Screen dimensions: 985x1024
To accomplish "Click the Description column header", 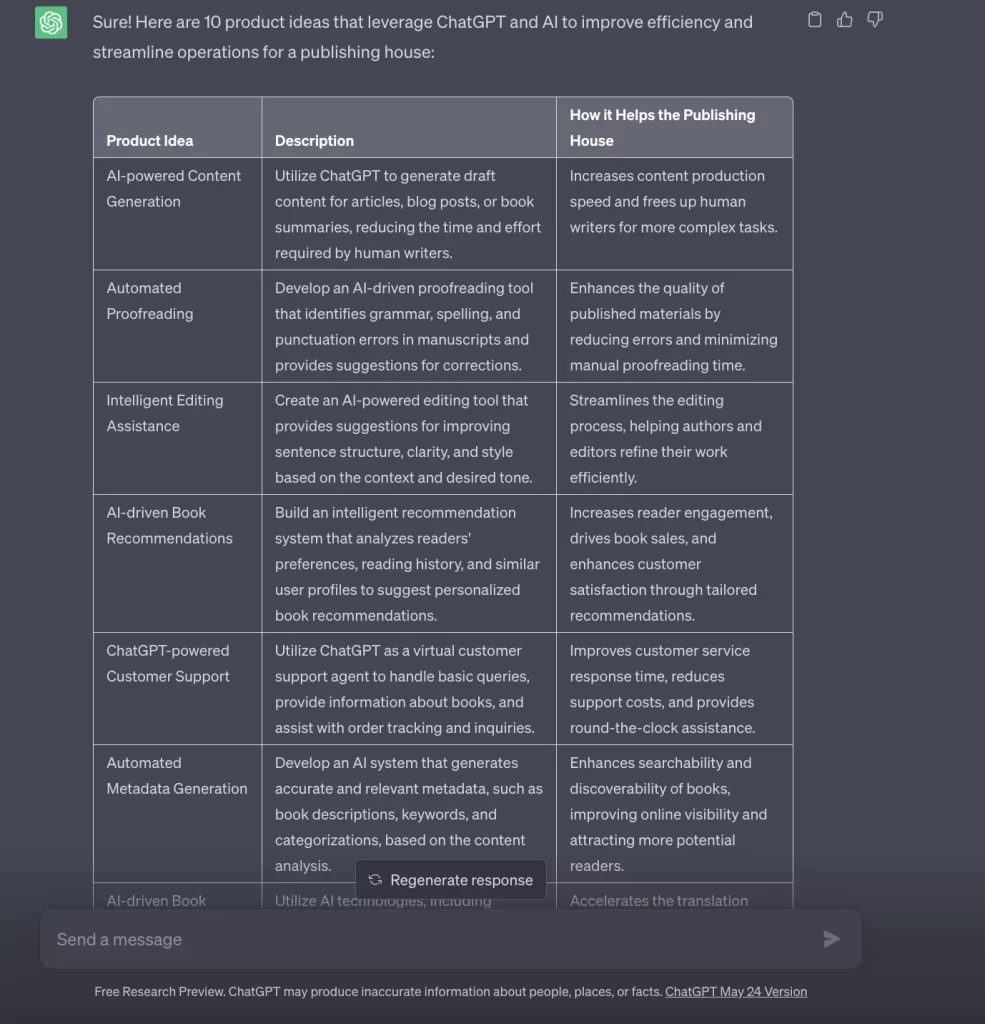I will coord(314,141).
